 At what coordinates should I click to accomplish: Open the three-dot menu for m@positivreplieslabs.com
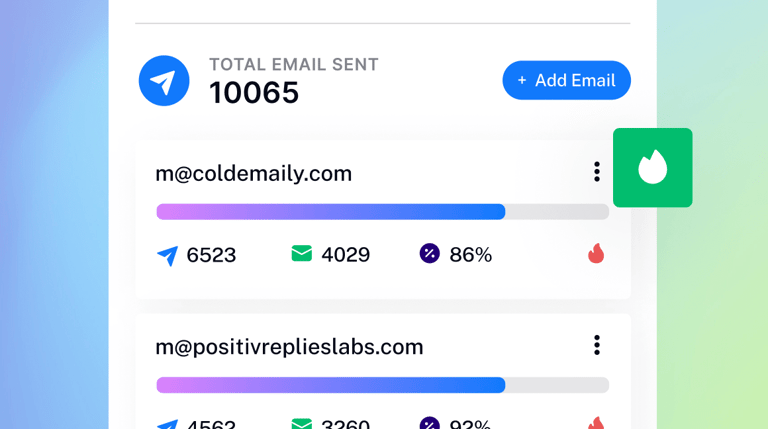pos(597,345)
